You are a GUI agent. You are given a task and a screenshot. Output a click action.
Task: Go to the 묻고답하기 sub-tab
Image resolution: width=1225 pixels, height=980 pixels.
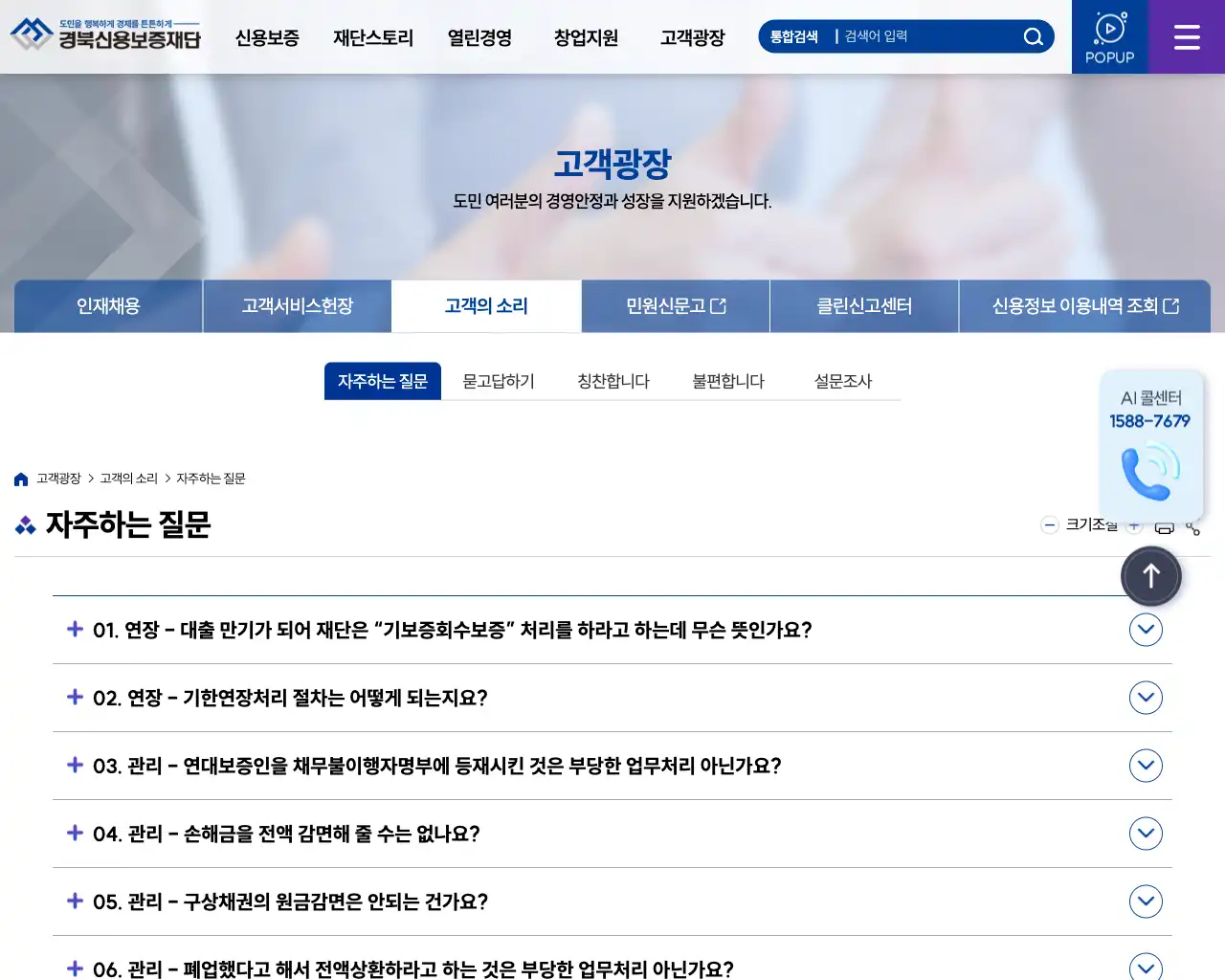(499, 381)
